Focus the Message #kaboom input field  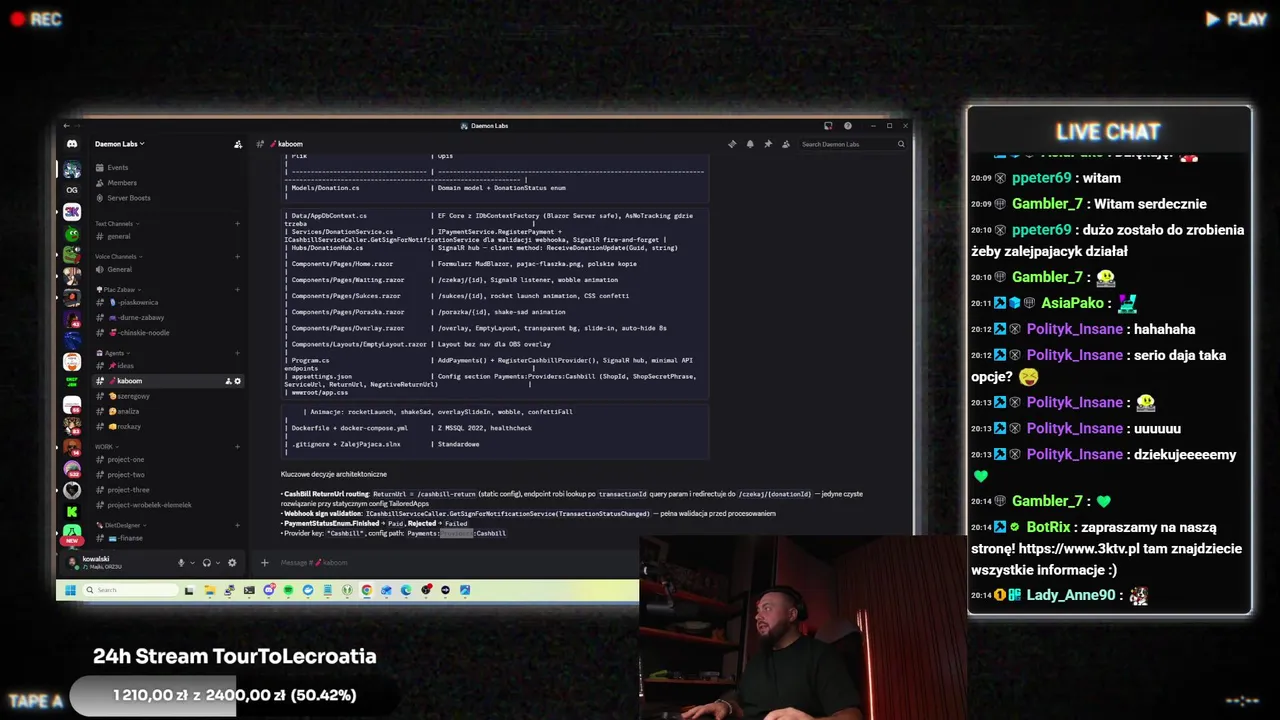click(450, 563)
